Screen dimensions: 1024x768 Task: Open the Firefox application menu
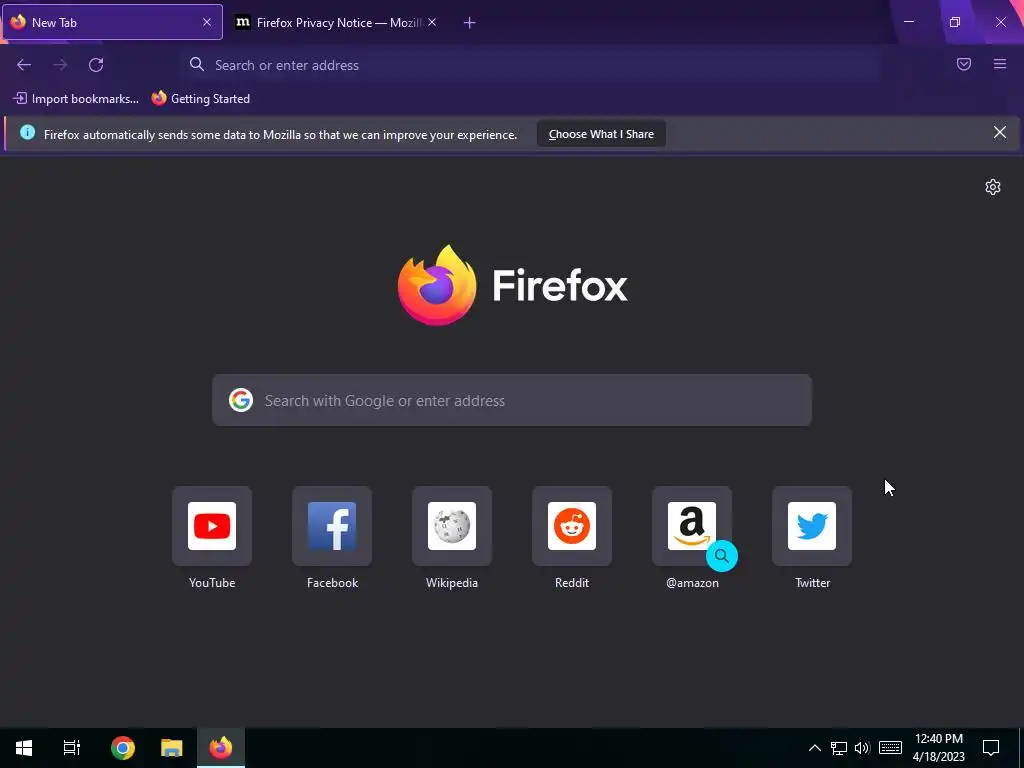click(x=1000, y=64)
